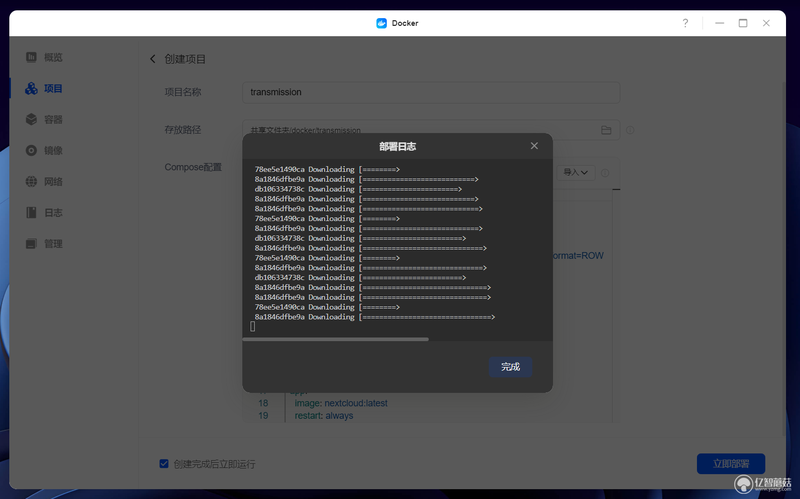Click the first log line for 78ee5e1490ca

tap(327, 169)
